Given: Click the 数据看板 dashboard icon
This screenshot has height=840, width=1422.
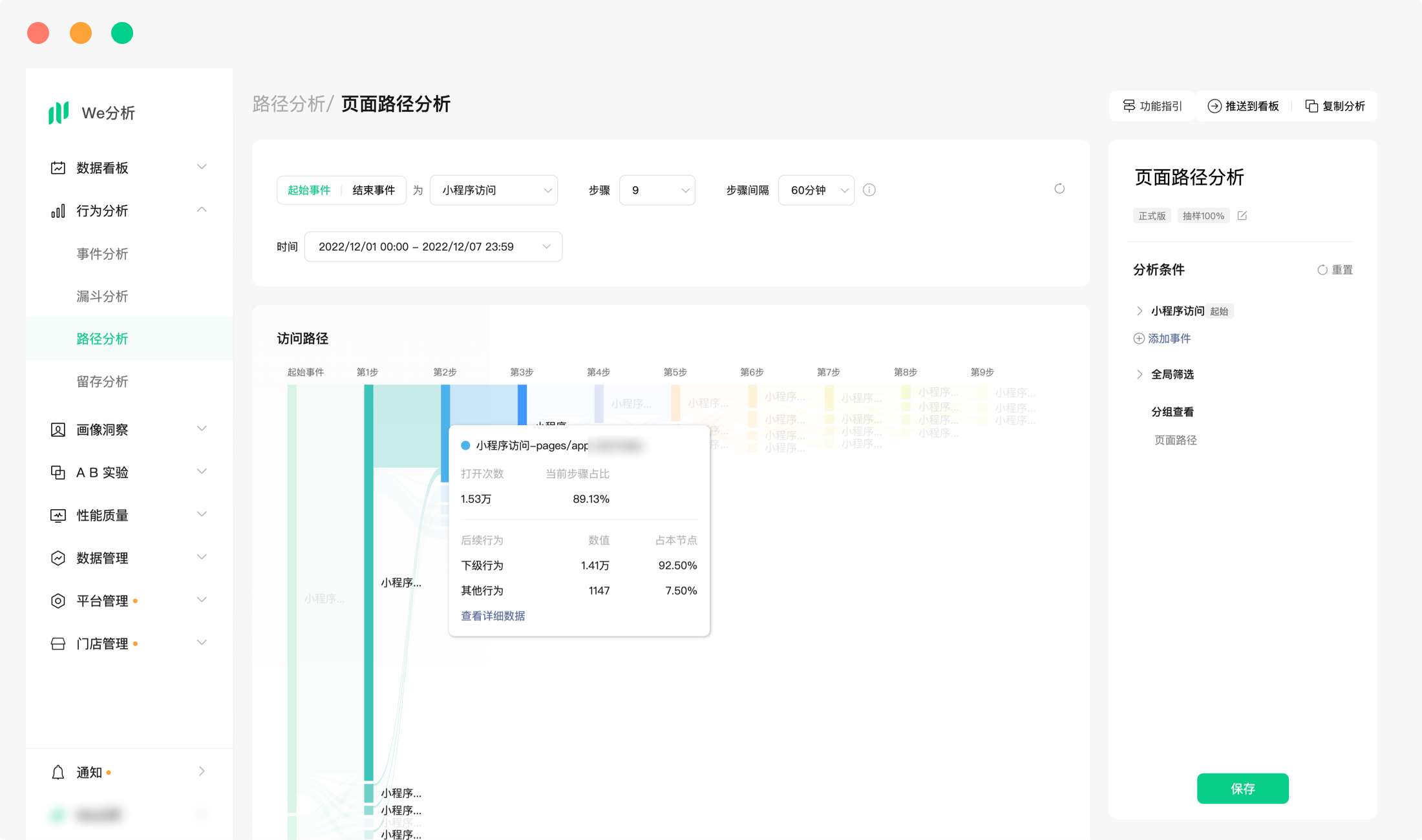Looking at the screenshot, I should pos(58,168).
